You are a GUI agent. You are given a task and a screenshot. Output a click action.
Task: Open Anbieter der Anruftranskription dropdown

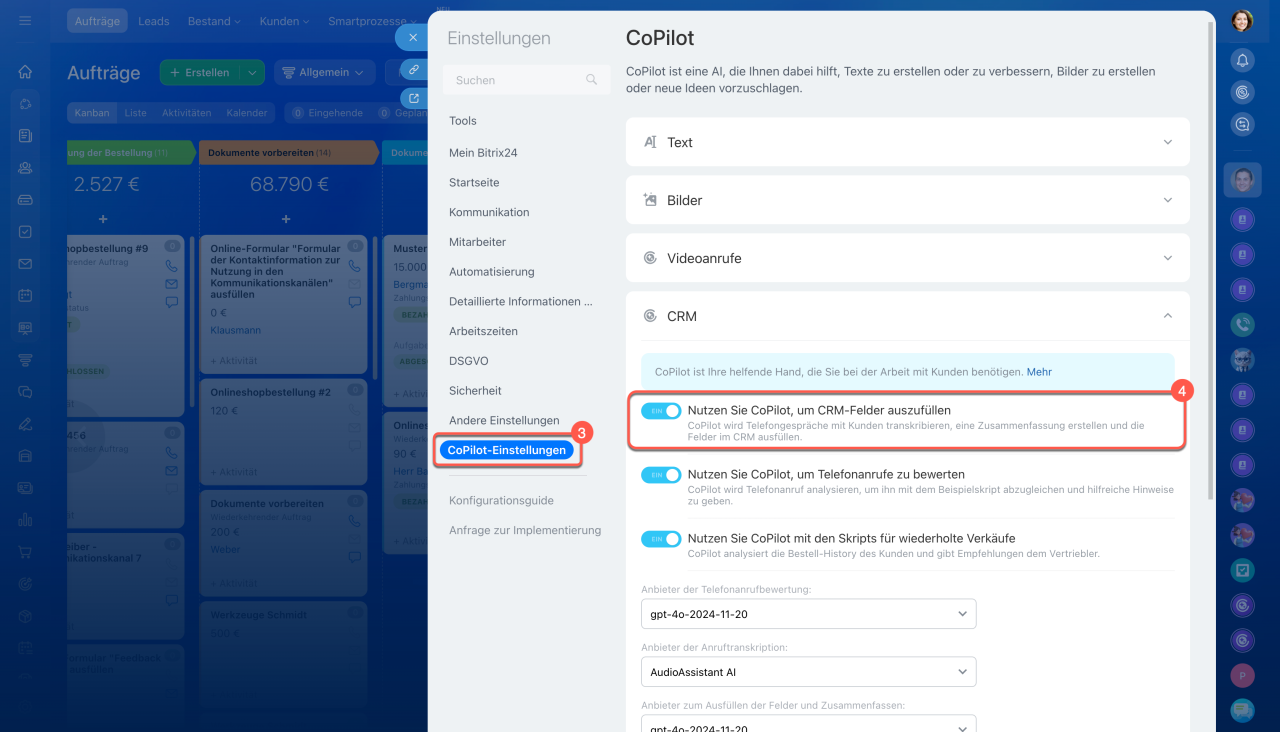(x=808, y=672)
